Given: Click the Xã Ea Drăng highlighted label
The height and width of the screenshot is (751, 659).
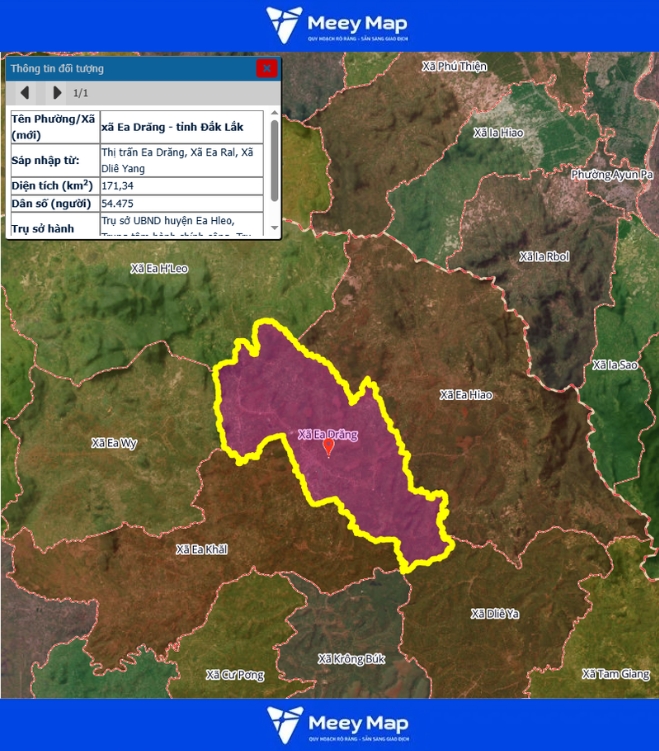Looking at the screenshot, I should point(328,434).
